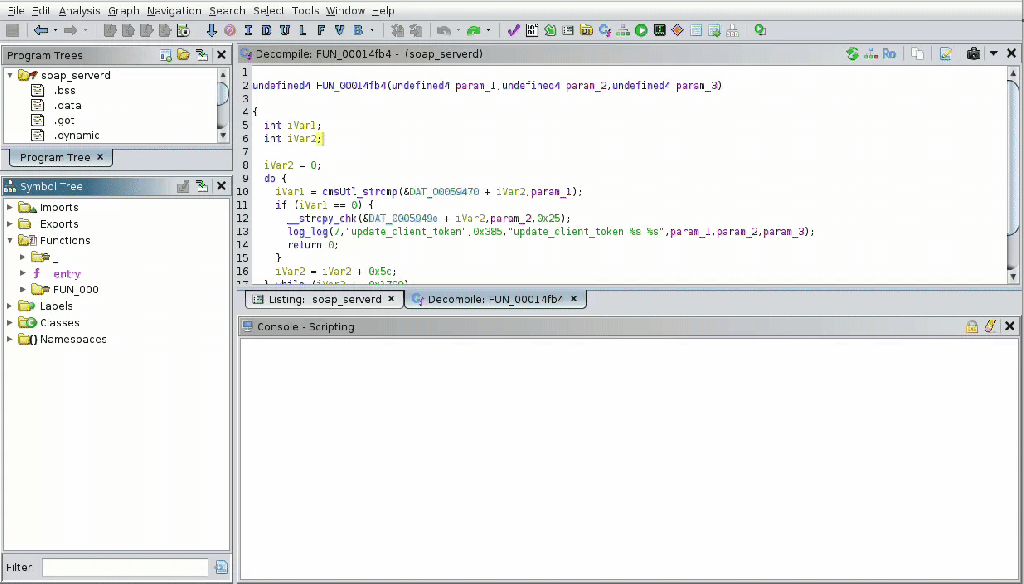Open the Bytes viewer toolbar icon
Screen dimensions: 1024x584
tap(532, 30)
